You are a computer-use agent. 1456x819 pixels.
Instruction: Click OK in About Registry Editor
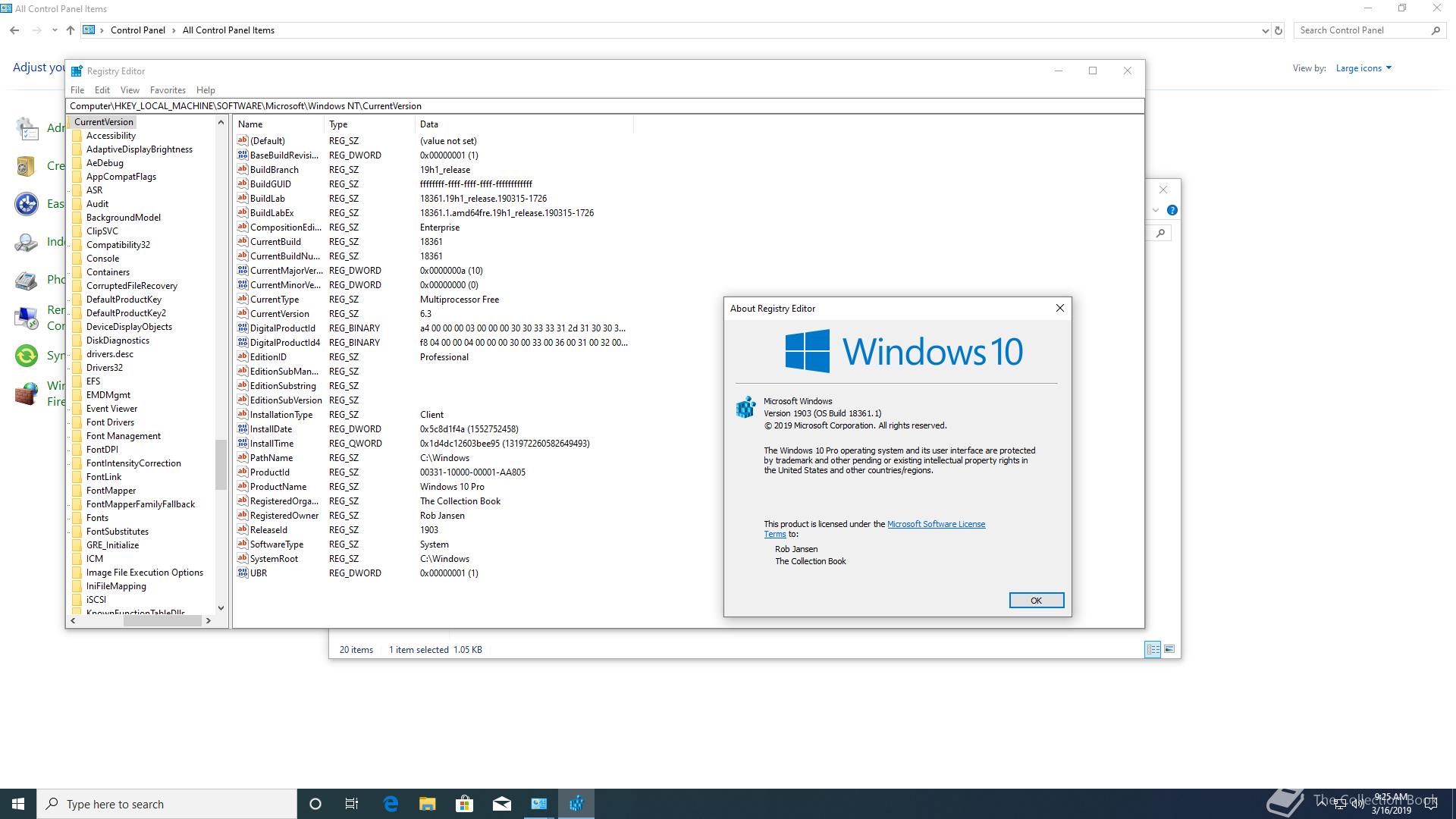(1036, 600)
